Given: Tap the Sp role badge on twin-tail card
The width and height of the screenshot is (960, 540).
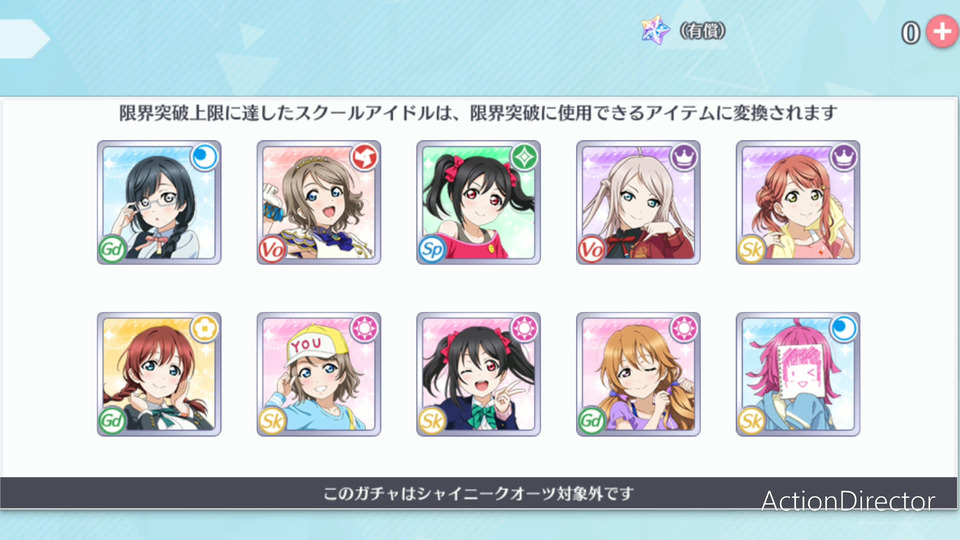Looking at the screenshot, I should (x=432, y=249).
